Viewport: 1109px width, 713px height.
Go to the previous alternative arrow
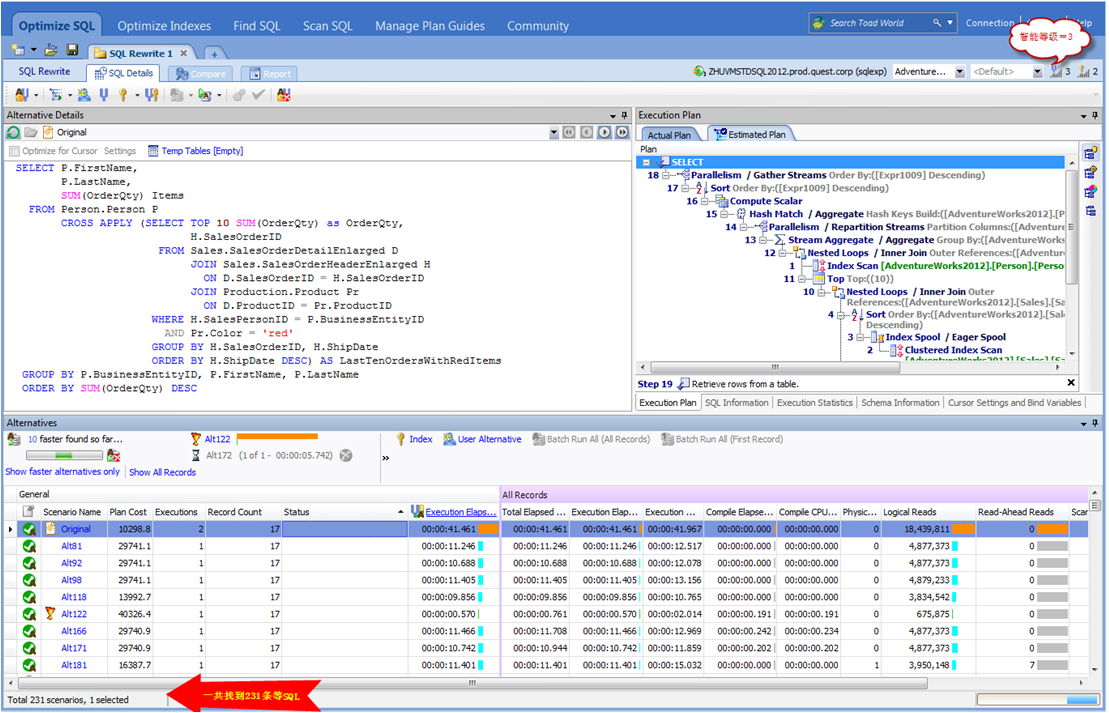click(x=586, y=132)
